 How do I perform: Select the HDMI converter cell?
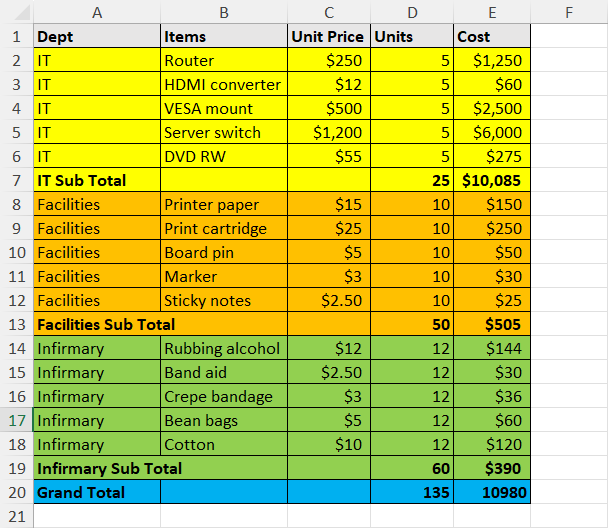point(224,85)
